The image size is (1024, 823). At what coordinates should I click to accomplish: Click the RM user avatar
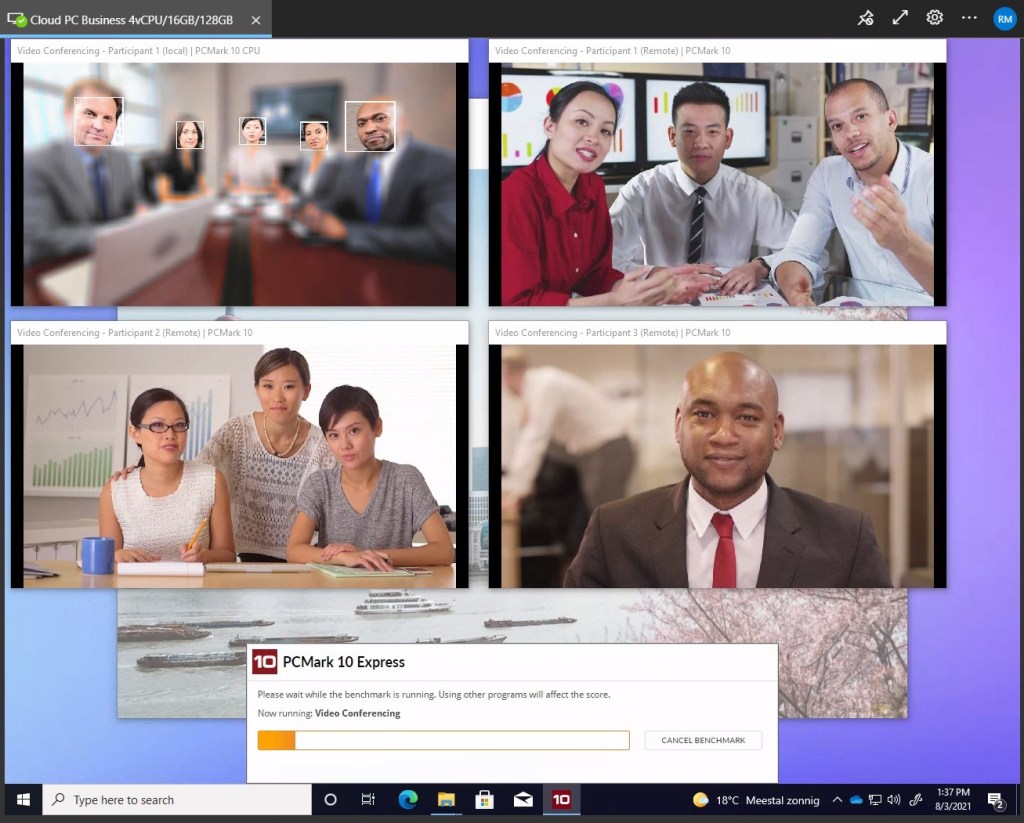1004,19
